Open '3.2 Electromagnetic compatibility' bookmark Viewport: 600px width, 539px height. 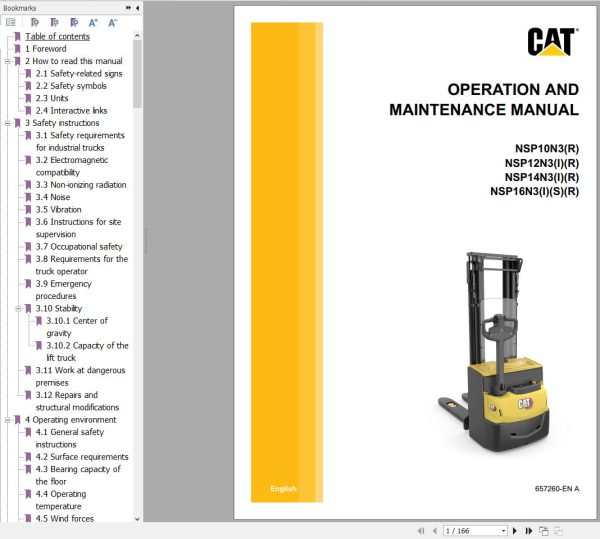tap(72, 166)
